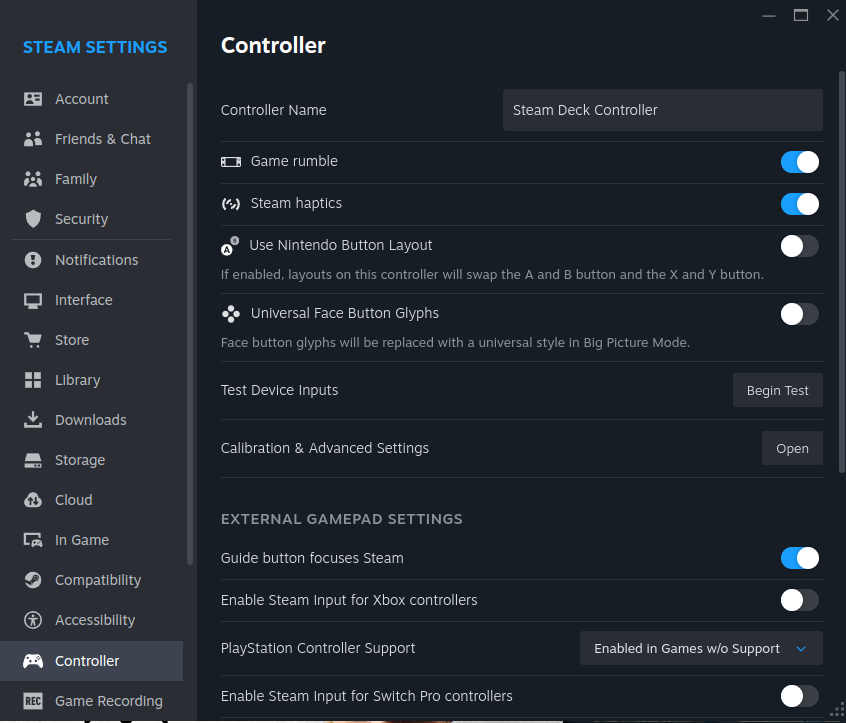This screenshot has height=723, width=846.
Task: Select the Cloud icon in sidebar
Action: tap(33, 500)
